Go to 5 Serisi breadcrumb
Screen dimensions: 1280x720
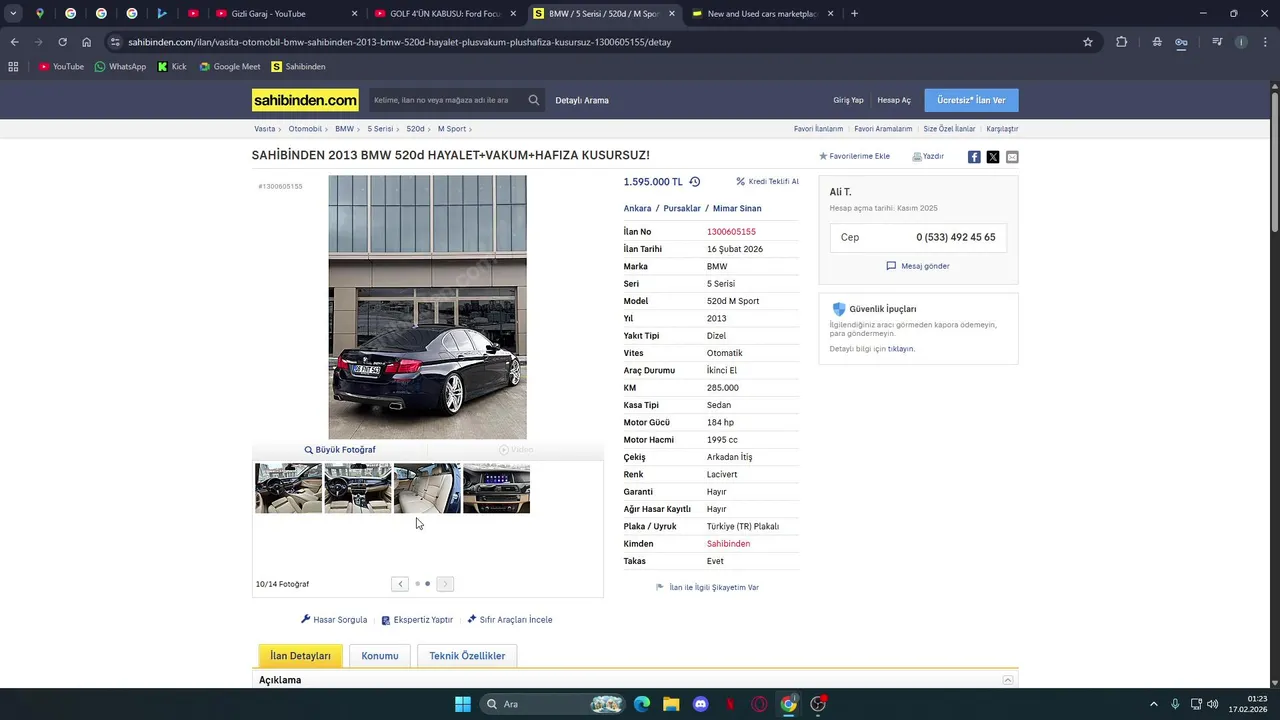(380, 129)
